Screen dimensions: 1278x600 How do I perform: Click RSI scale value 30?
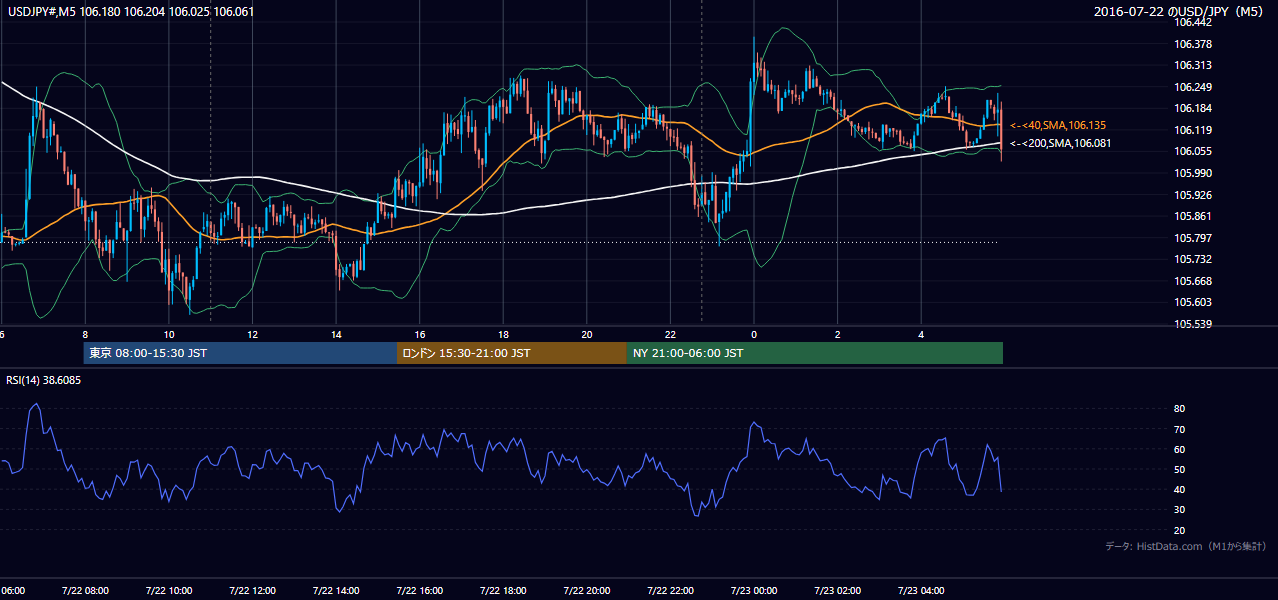[x=1180, y=510]
